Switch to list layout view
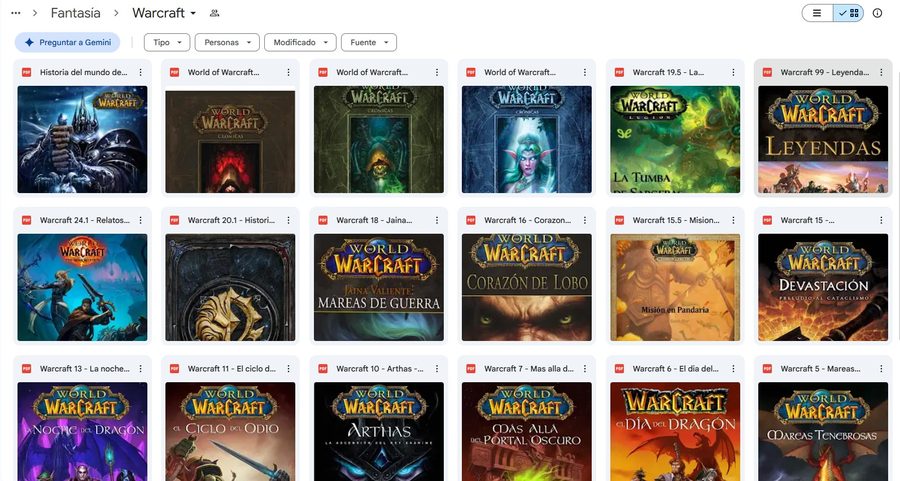Screen dimensions: 900x481 tap(817, 13)
